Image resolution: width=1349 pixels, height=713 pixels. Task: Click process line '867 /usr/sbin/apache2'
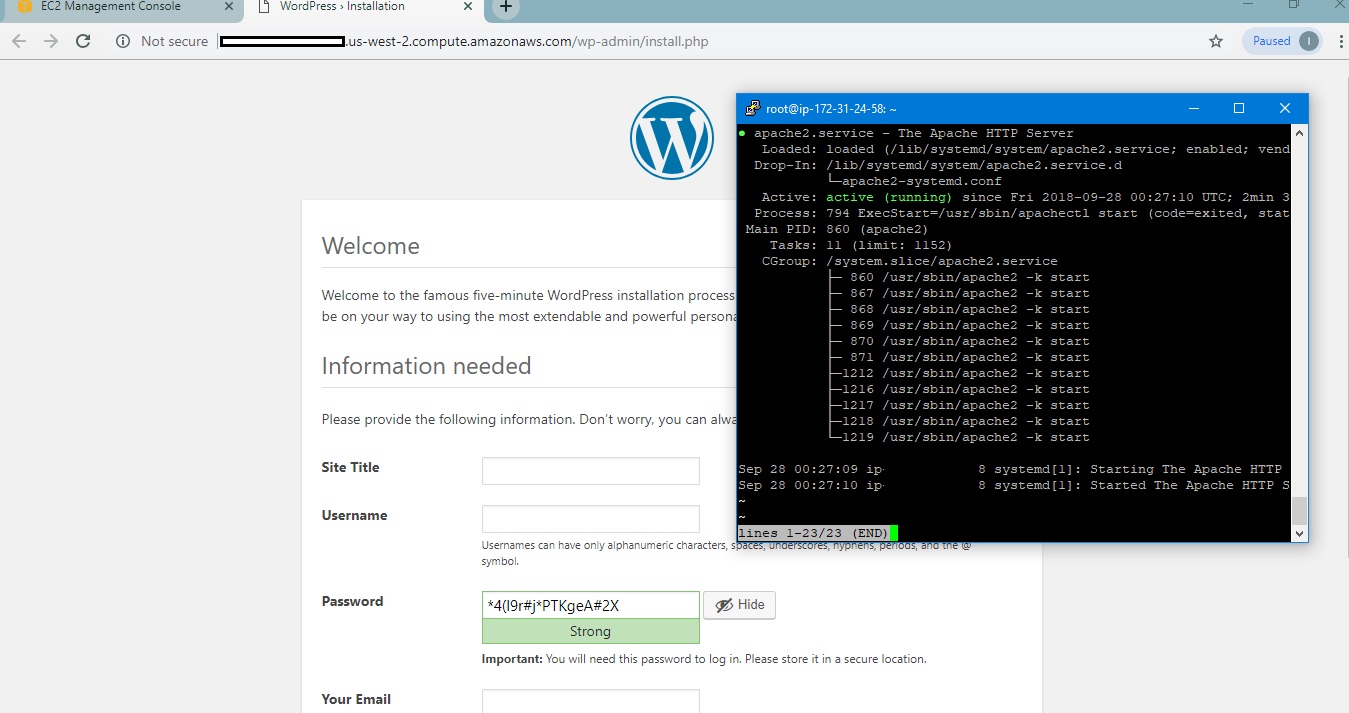tap(969, 293)
